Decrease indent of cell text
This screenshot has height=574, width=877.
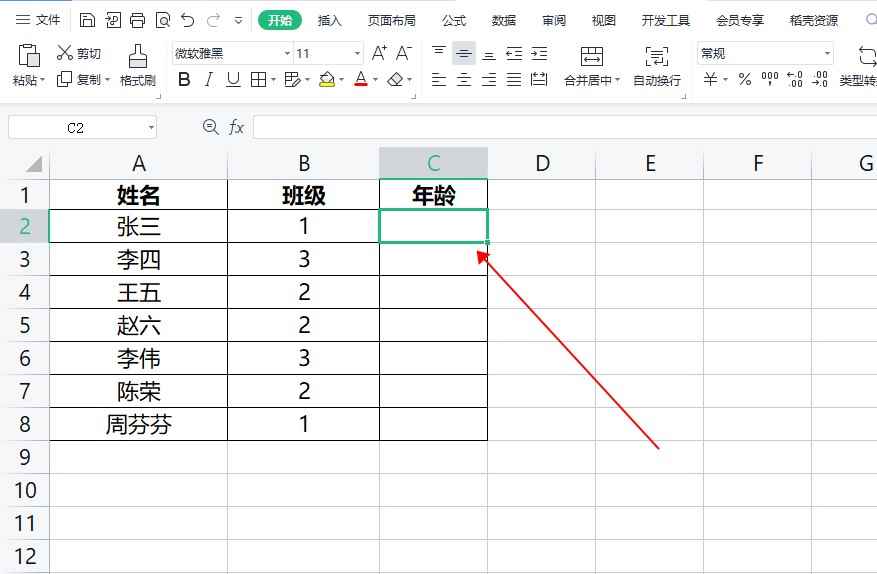[x=513, y=53]
